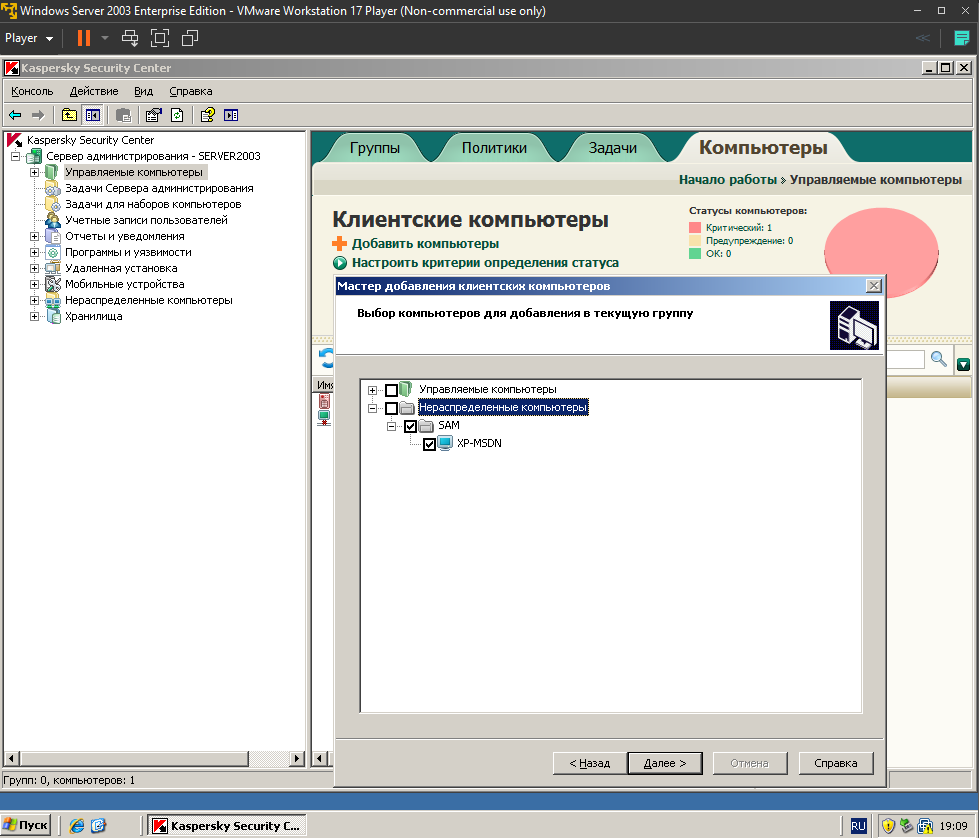Click right arrow of tree pane scrollbar
979x838 pixels.
297,759
